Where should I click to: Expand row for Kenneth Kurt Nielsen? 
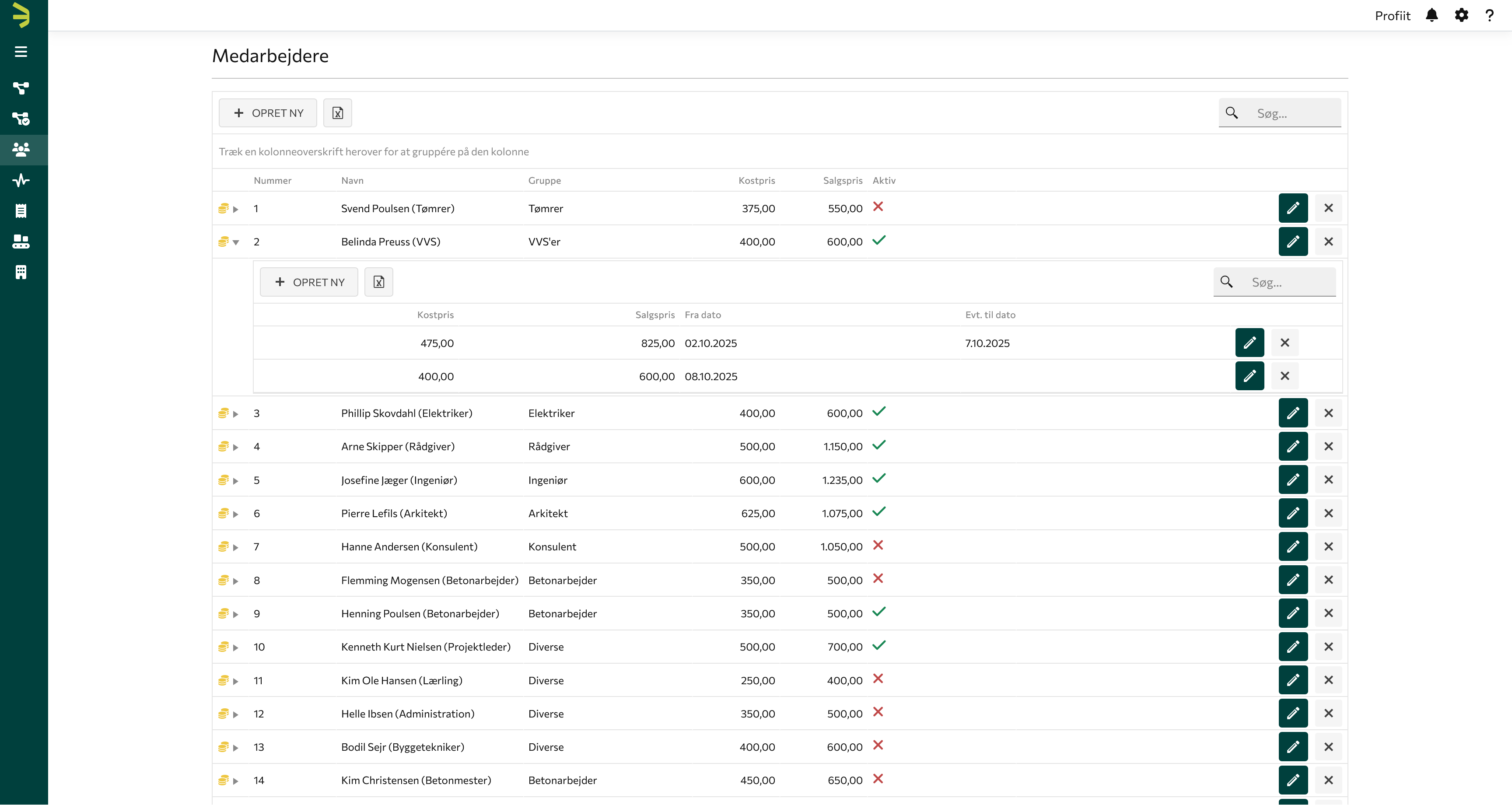(x=236, y=647)
